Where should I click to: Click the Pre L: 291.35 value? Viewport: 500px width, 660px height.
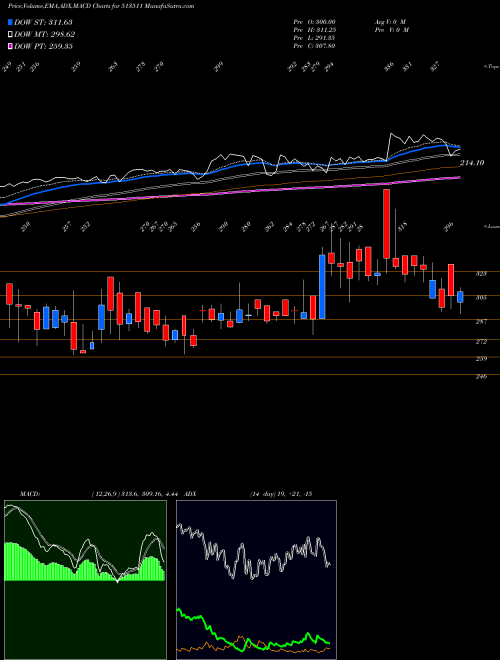315,38
